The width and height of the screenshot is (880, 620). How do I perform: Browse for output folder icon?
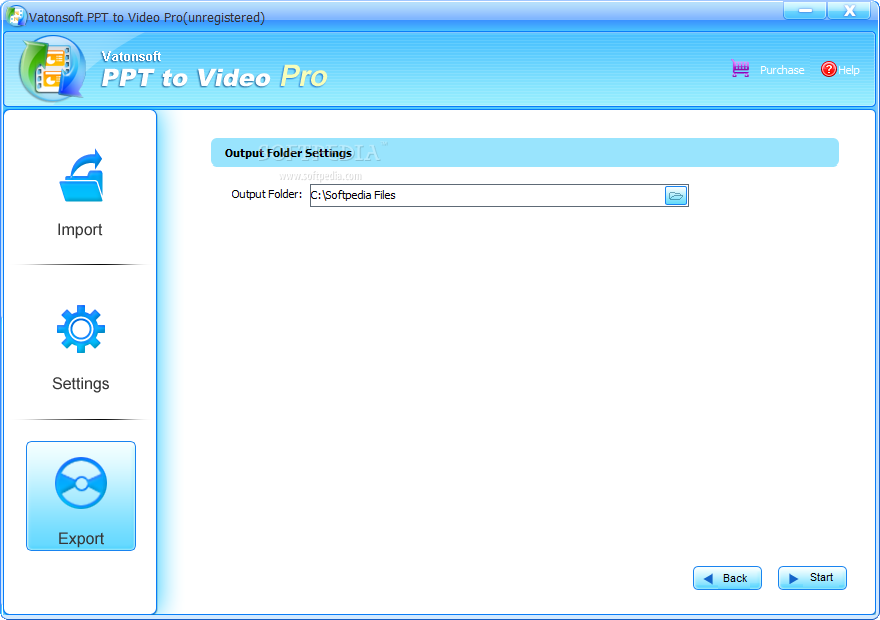pos(676,196)
